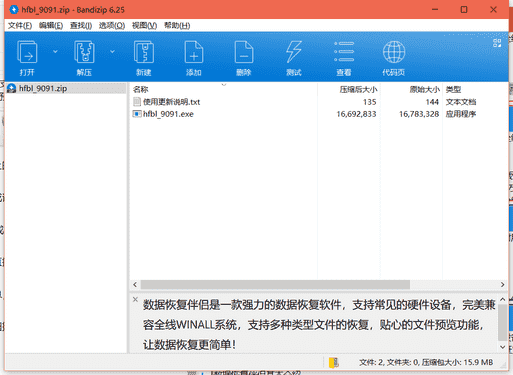
Task: Open the File (文件) menu
Action: pos(20,26)
